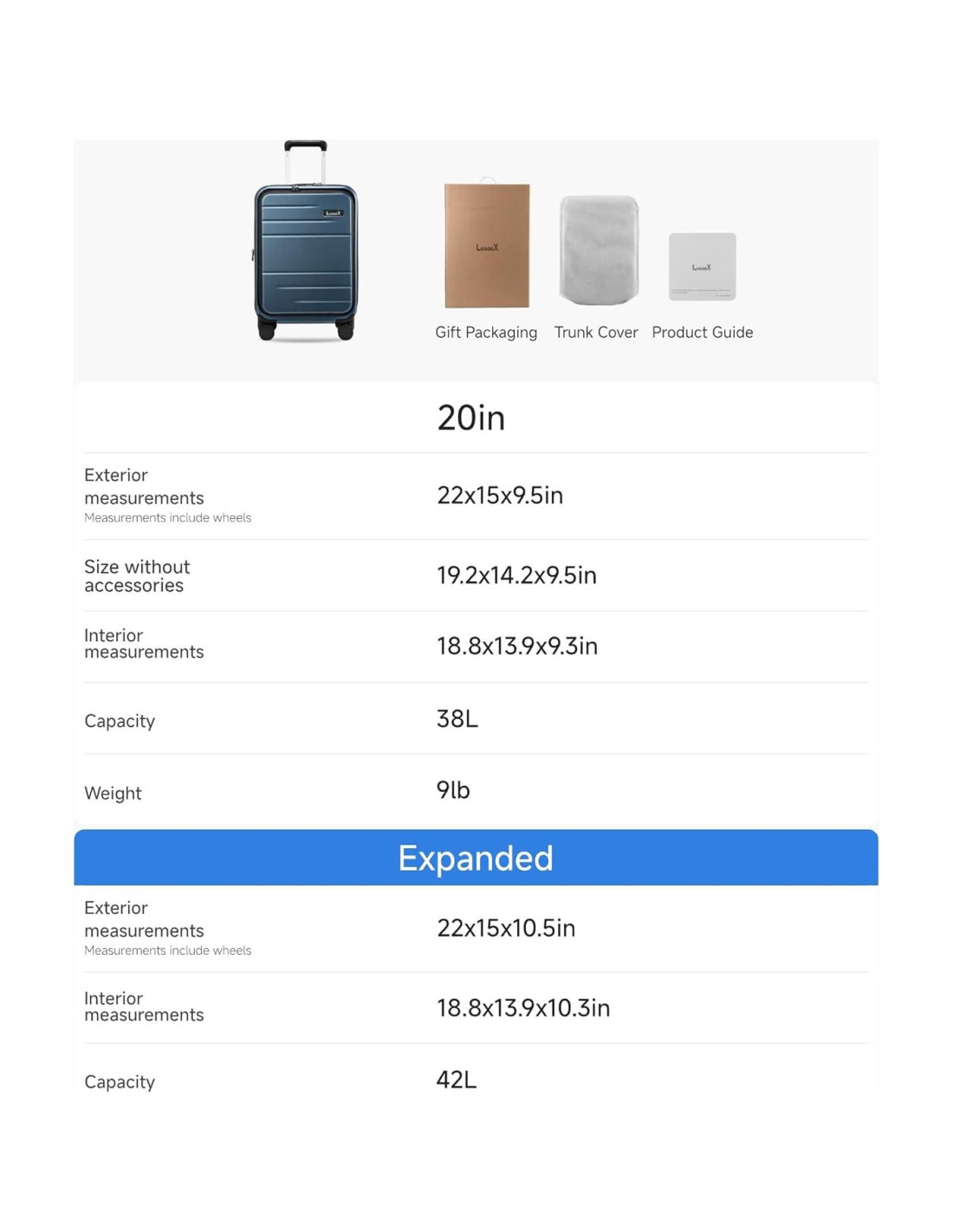Image resolution: width=953 pixels, height=1232 pixels.
Task: Select the 22x15x9.5in exterior measurement value
Action: tap(500, 496)
